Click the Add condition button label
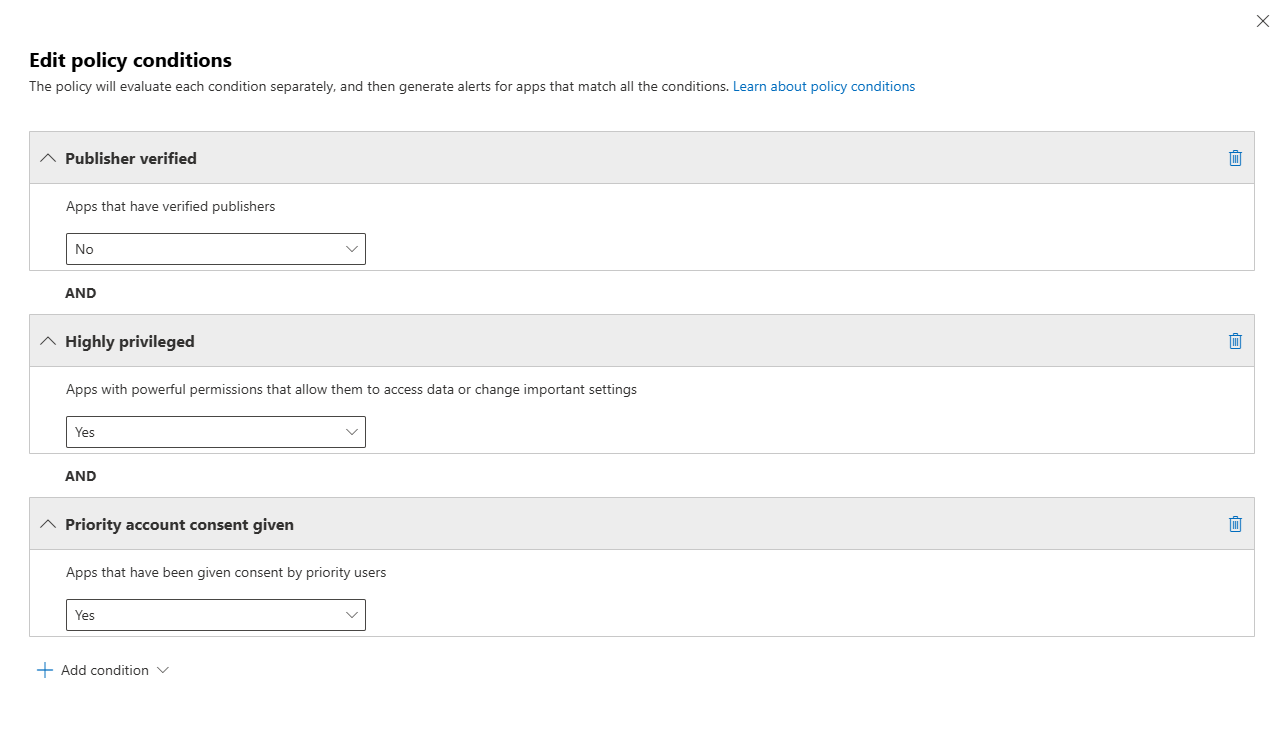The width and height of the screenshot is (1283, 734). tap(105, 670)
